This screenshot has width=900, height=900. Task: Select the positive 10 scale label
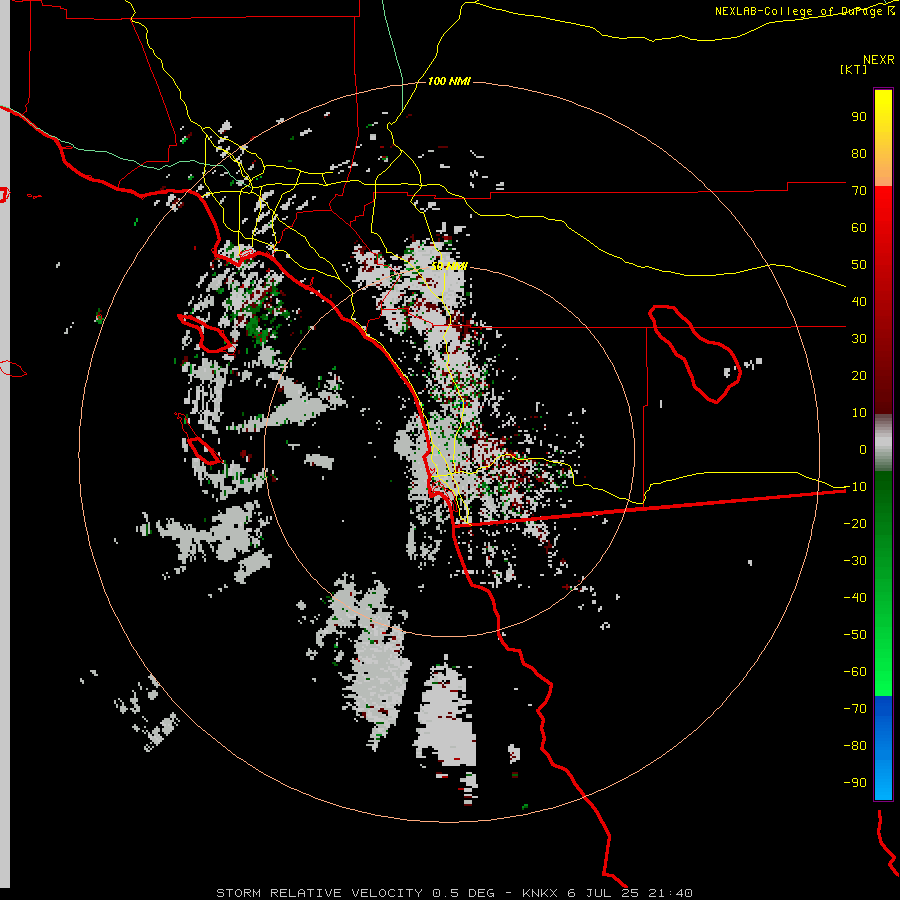click(x=859, y=413)
